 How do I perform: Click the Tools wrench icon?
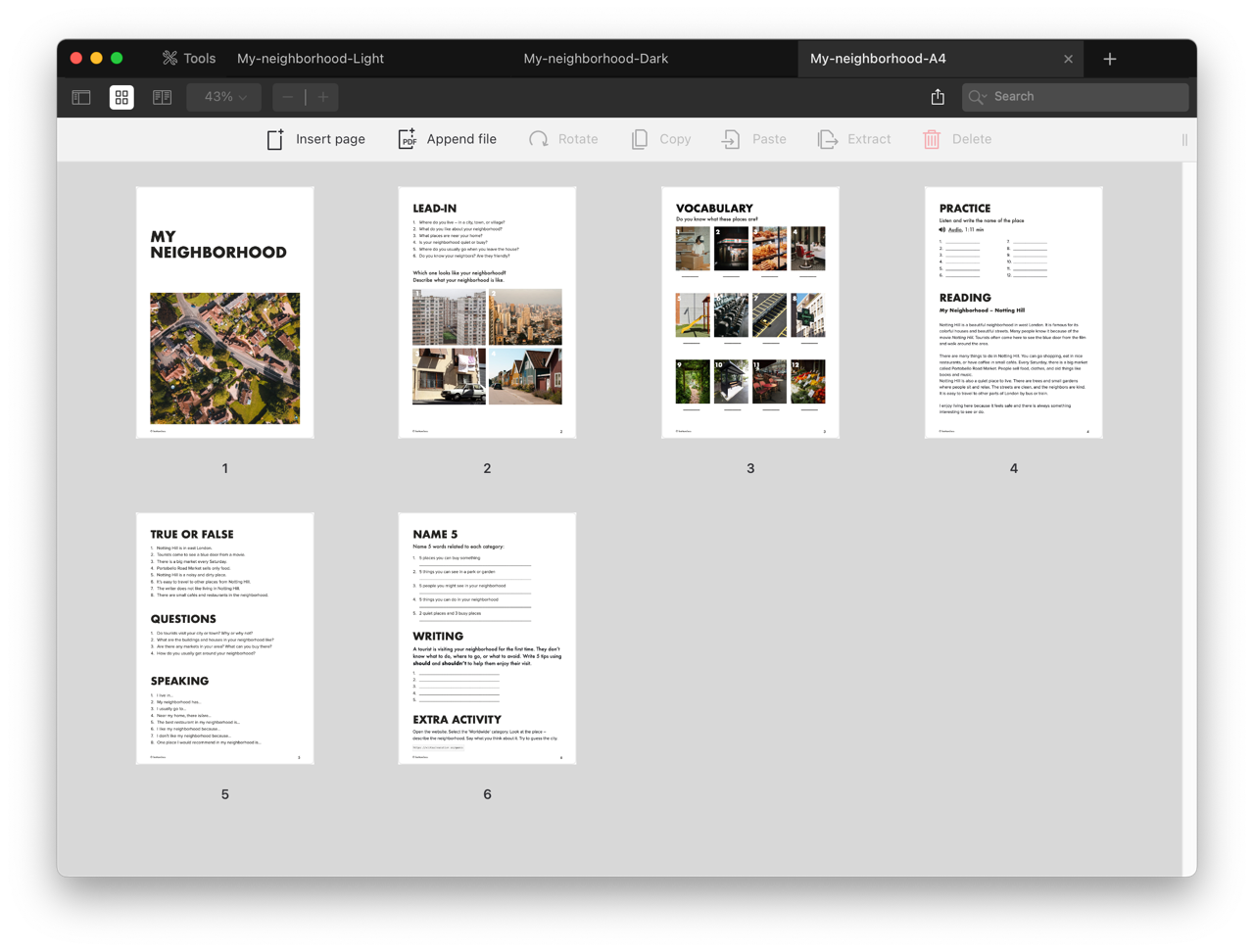coord(169,58)
